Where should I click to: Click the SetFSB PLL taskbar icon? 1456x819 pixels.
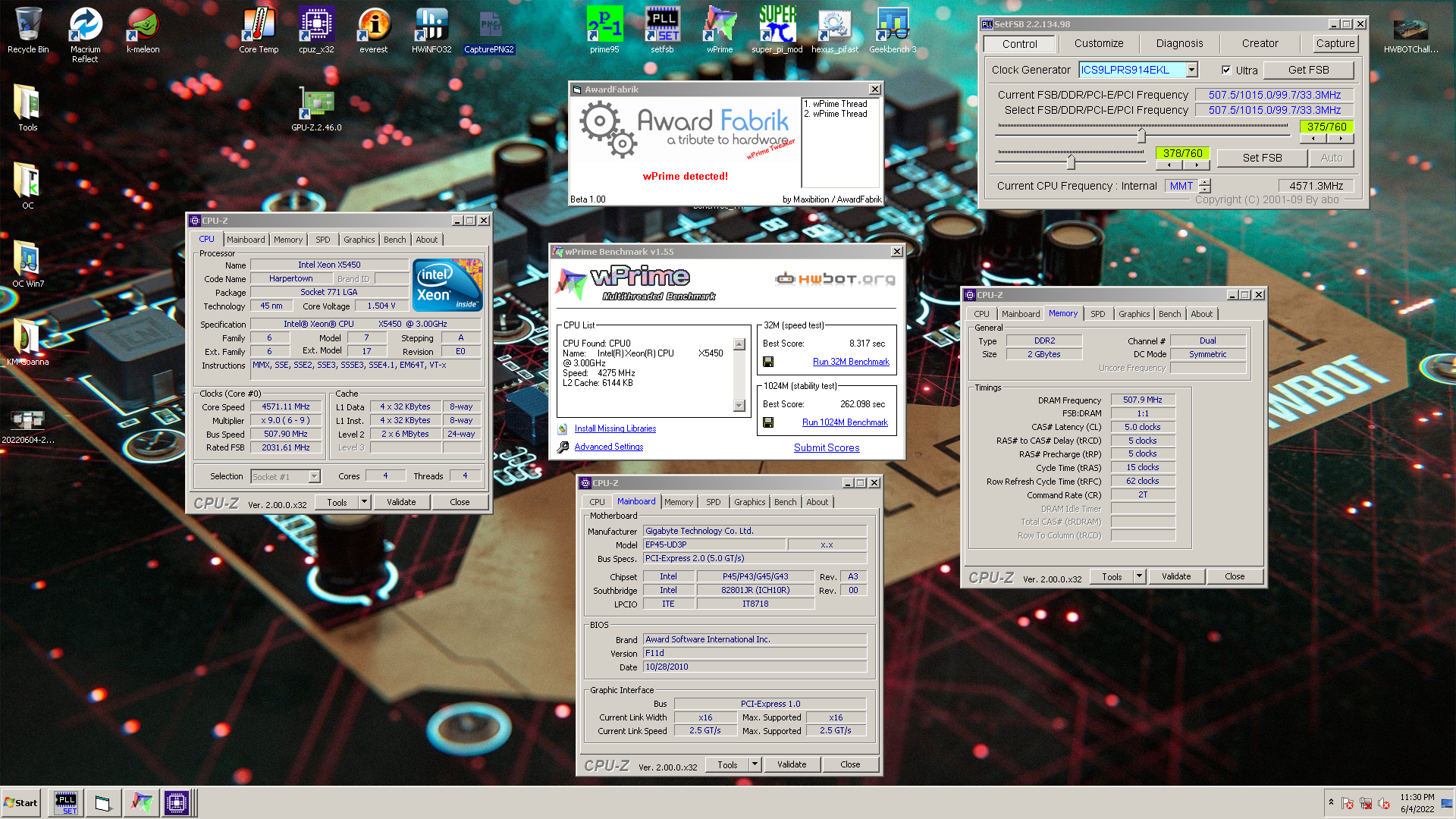(66, 803)
